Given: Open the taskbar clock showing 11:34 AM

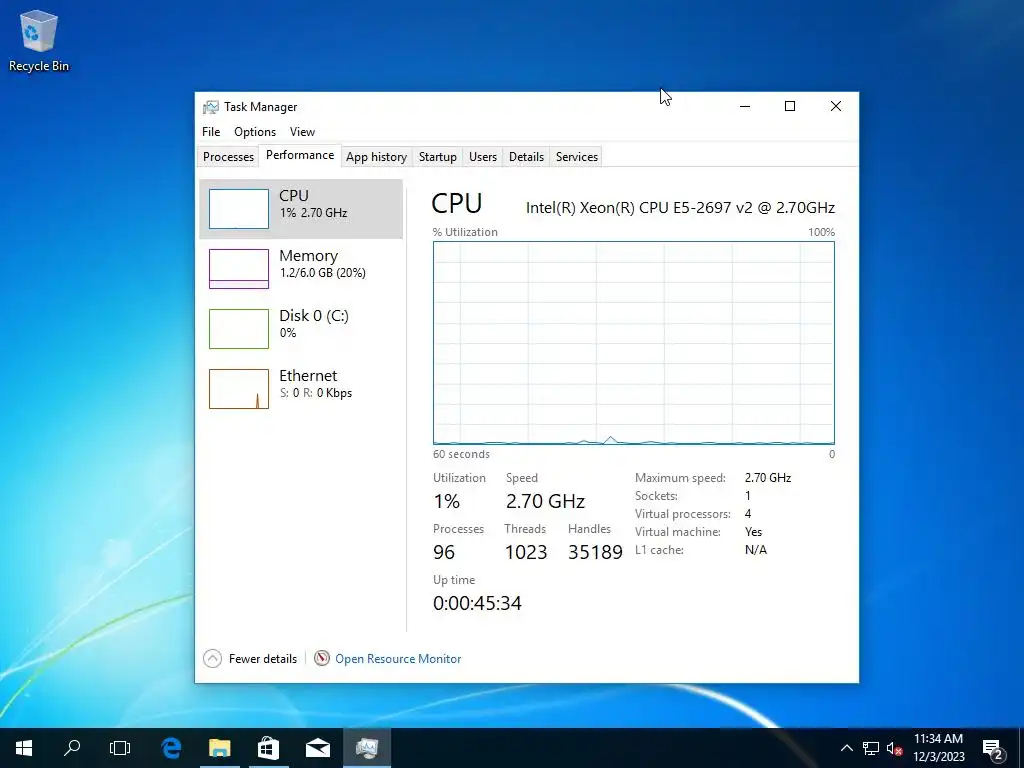Looking at the screenshot, I should (x=938, y=748).
